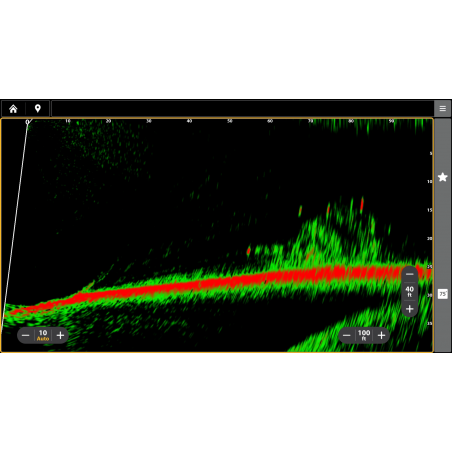Select the 75° temperature box in the sidebar
This screenshot has width=452, height=452.
[443, 294]
